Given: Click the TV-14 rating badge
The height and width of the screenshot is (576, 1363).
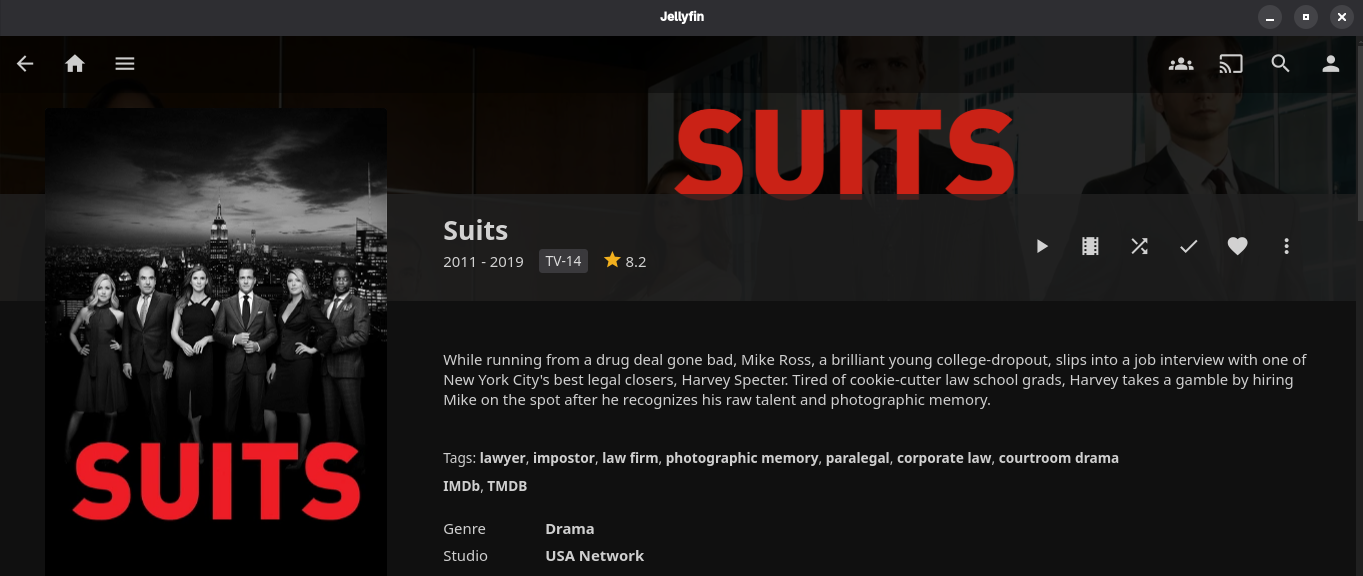Looking at the screenshot, I should pyautogui.click(x=563, y=262).
